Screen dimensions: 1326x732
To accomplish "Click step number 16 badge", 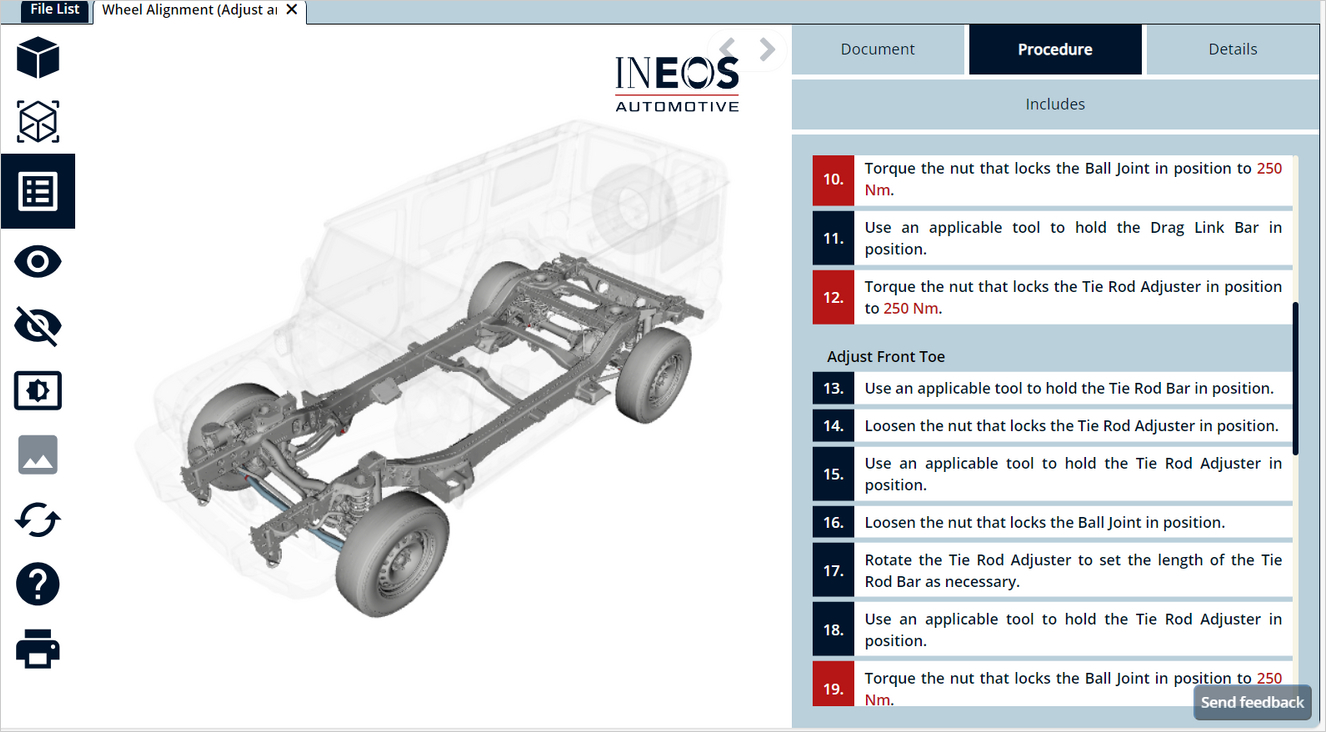I will (833, 522).
